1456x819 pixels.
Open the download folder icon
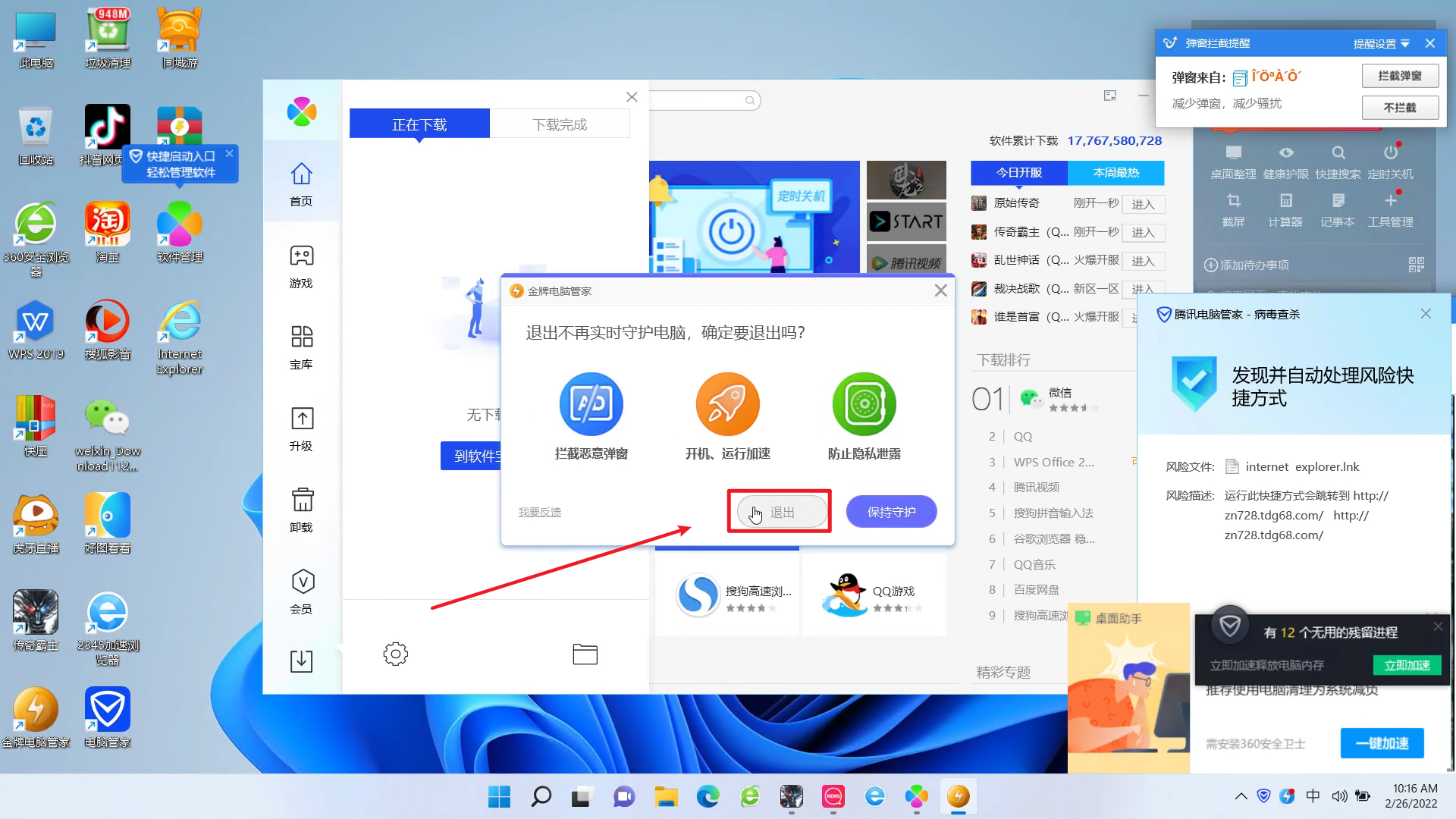(585, 654)
